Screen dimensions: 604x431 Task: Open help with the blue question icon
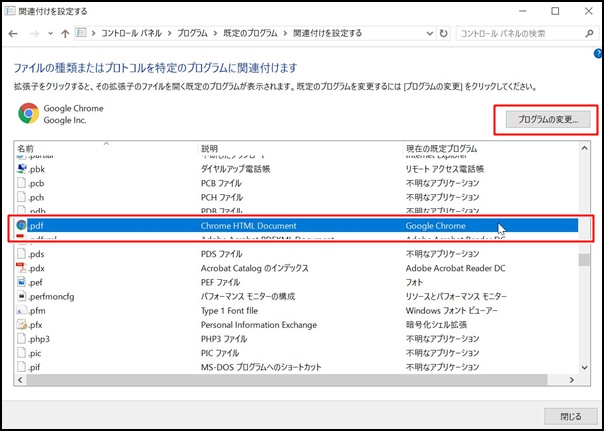click(x=599, y=54)
